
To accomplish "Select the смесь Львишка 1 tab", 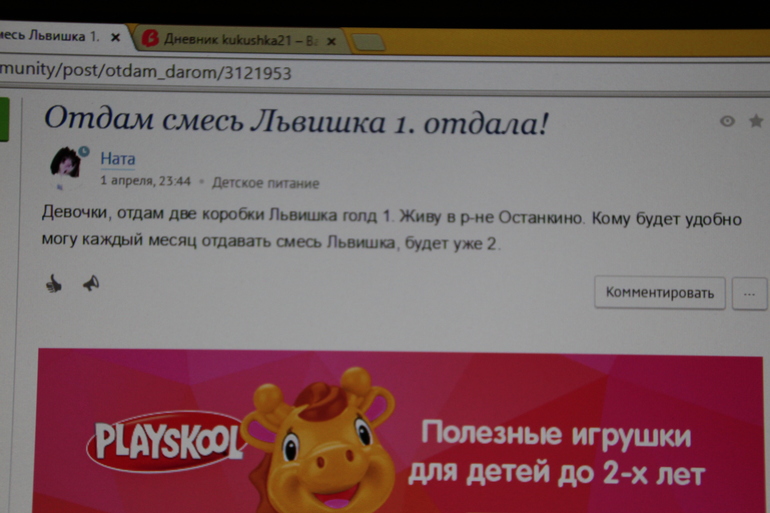I will (50, 37).
